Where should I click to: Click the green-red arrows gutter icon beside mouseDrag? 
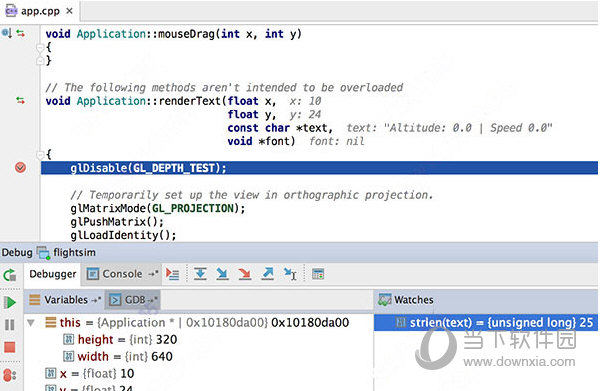[x=21, y=34]
